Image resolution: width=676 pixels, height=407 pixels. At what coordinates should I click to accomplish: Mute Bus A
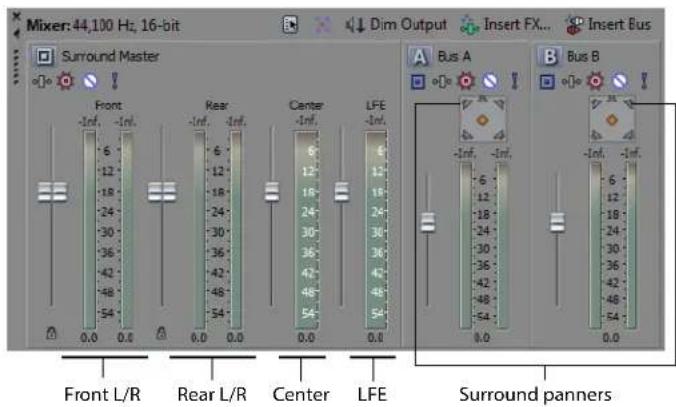point(490,81)
